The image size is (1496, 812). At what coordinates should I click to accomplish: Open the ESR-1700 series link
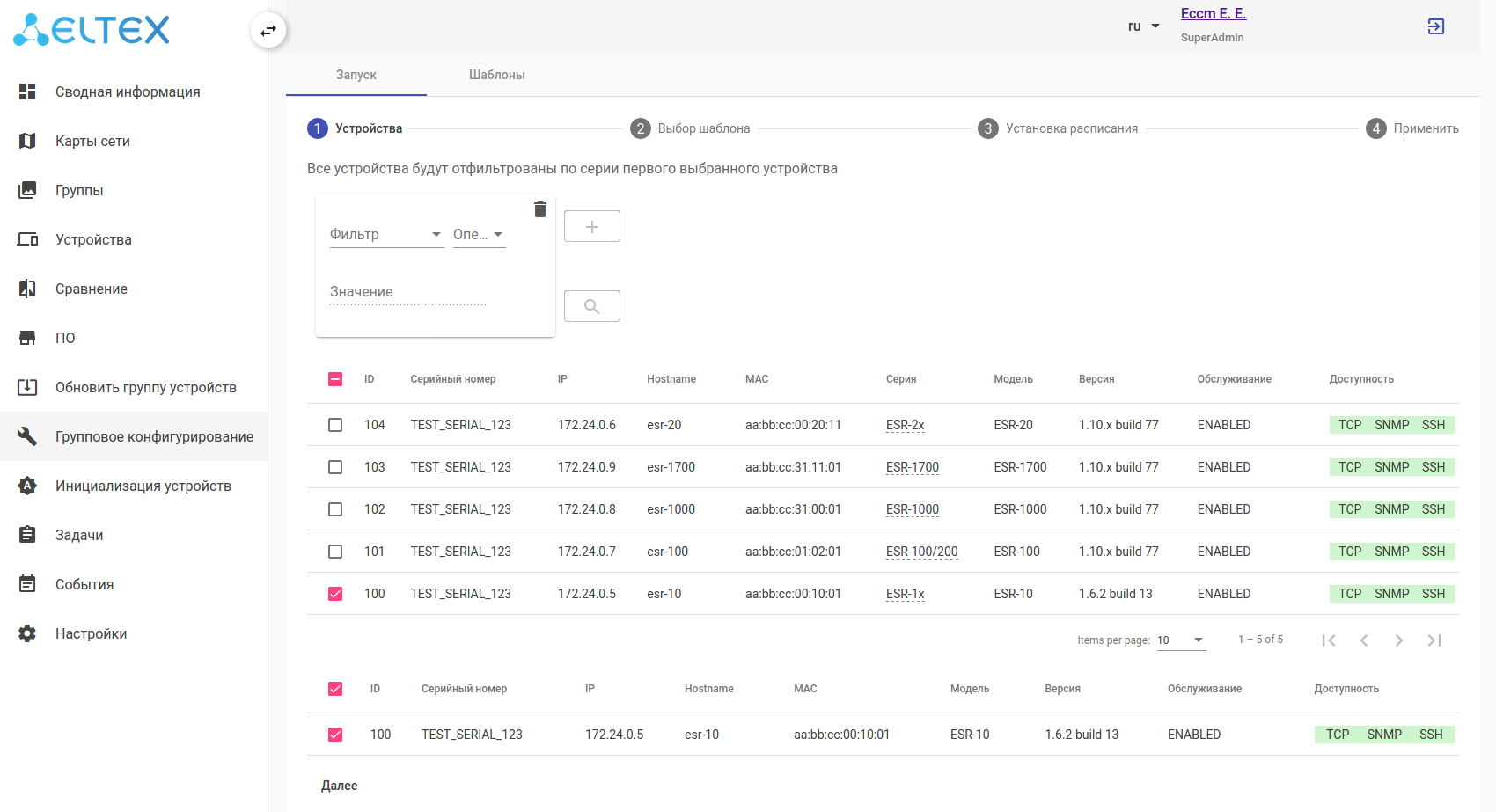point(912,467)
